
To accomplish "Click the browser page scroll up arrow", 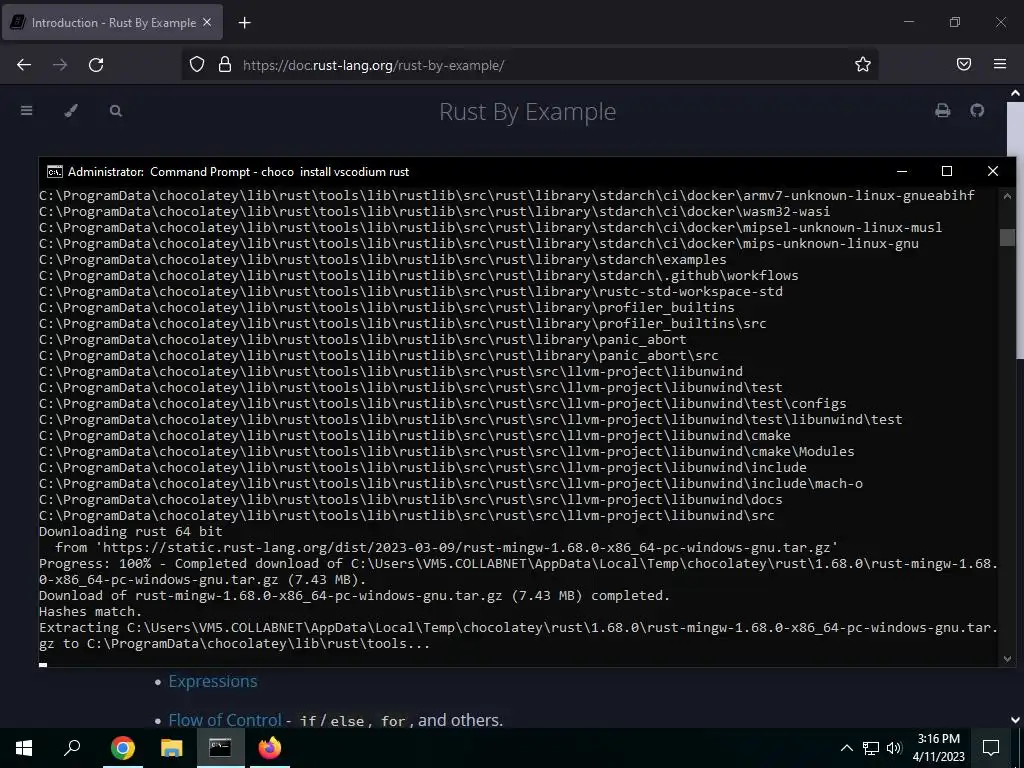I will point(1016,93).
